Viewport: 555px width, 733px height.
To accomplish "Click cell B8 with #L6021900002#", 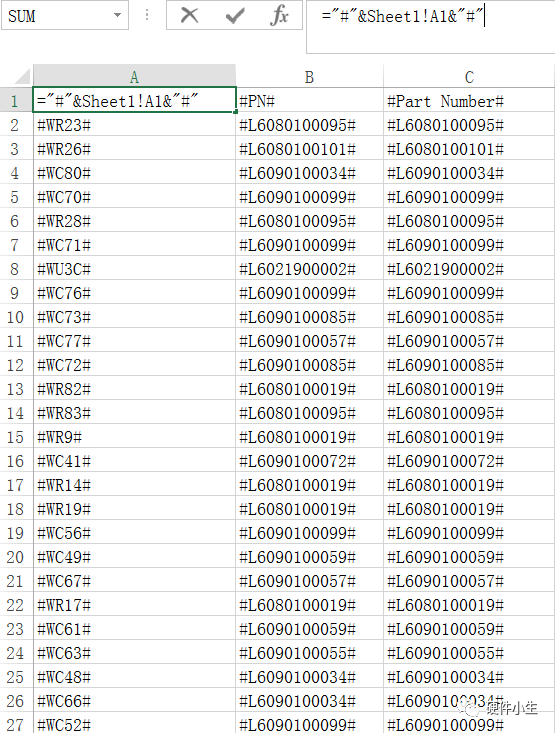I will click(309, 268).
